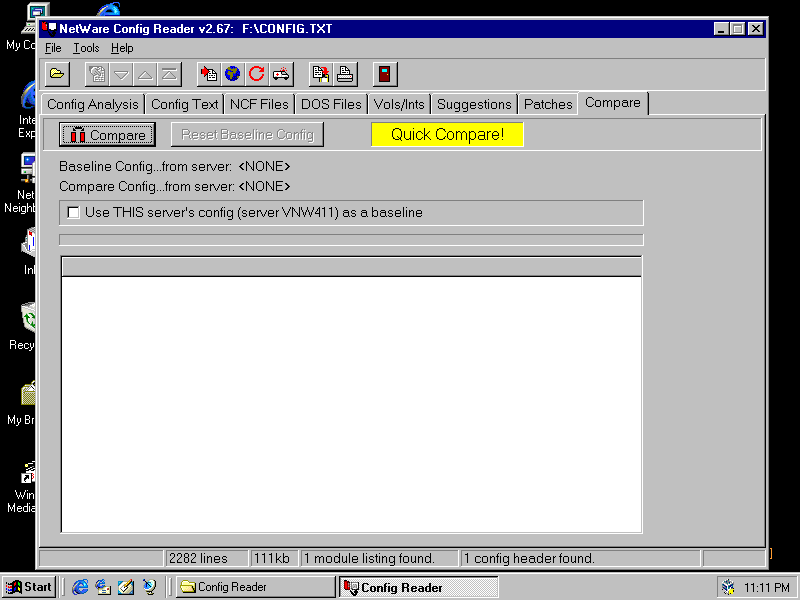Click the Reset Baseline Config button
Image resolution: width=800 pixels, height=600 pixels.
(247, 135)
